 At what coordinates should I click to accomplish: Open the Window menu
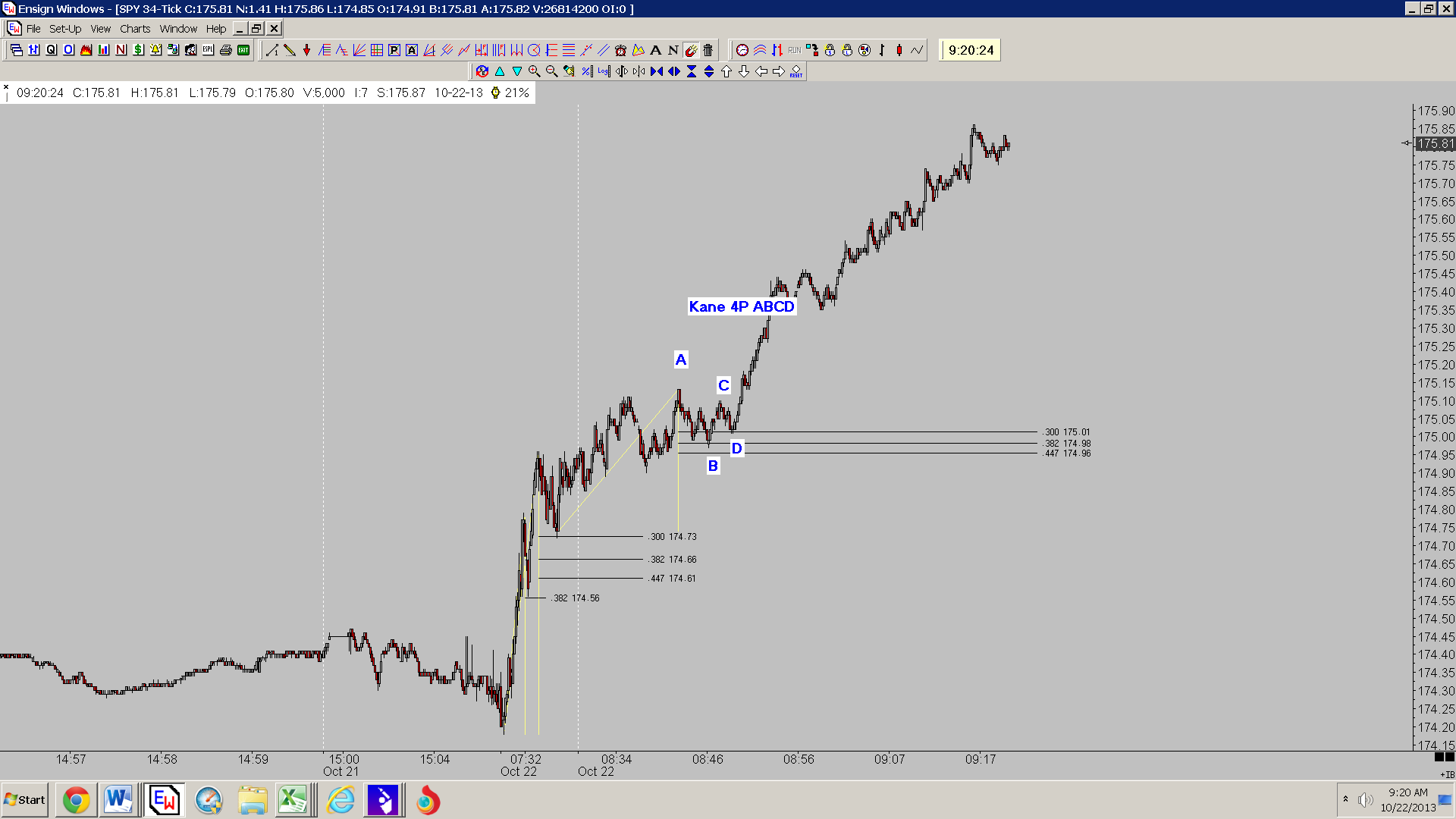click(178, 29)
